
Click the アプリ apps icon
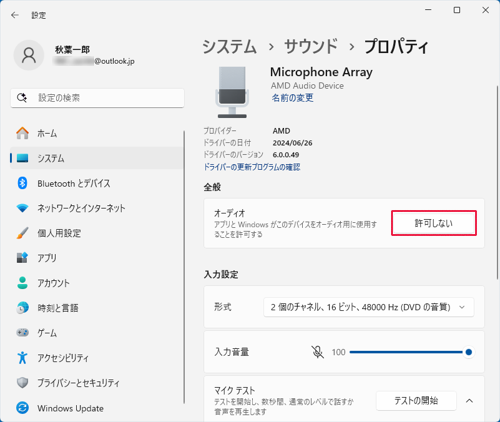coord(22,258)
